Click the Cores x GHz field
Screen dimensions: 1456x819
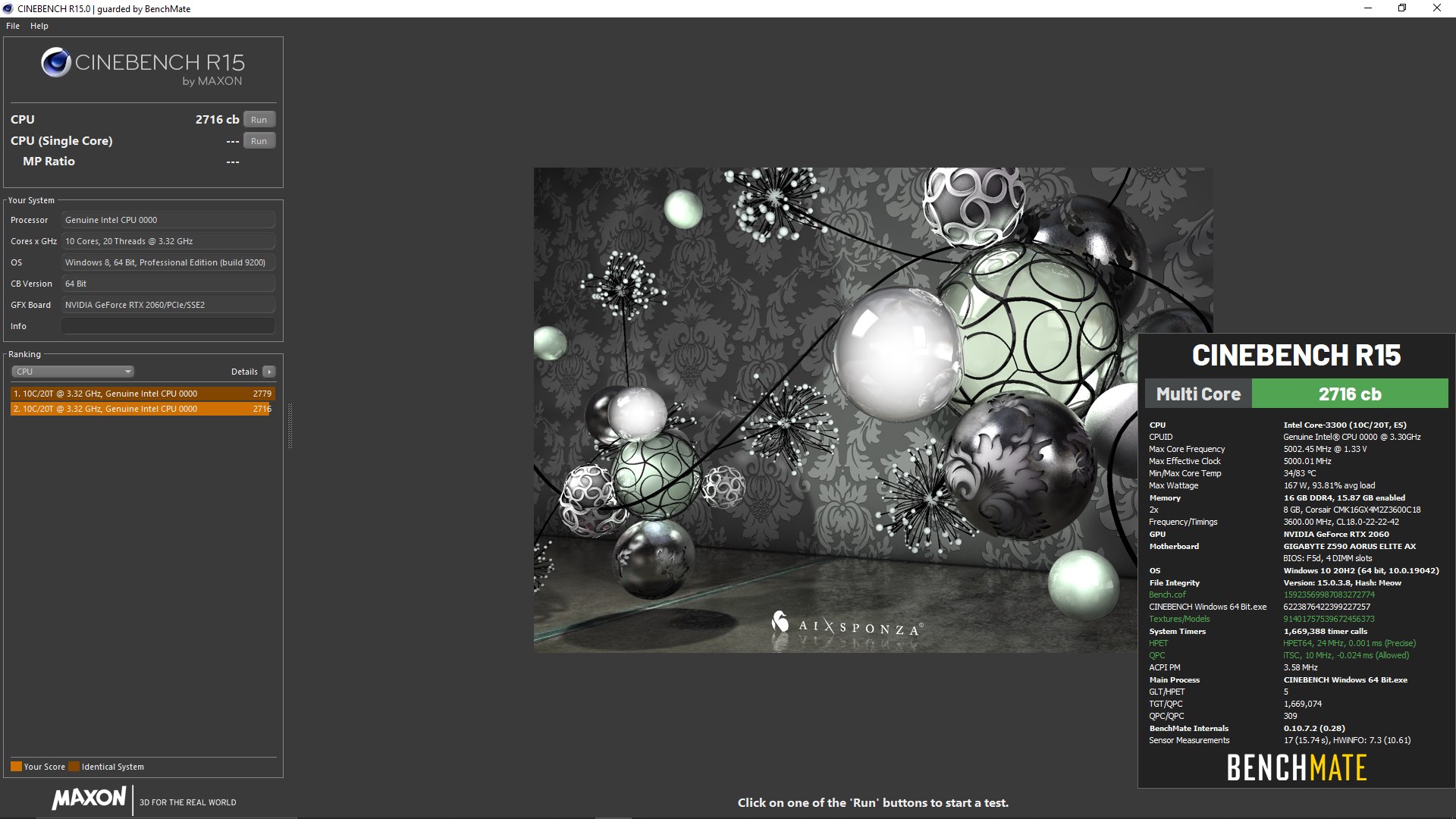(x=168, y=241)
